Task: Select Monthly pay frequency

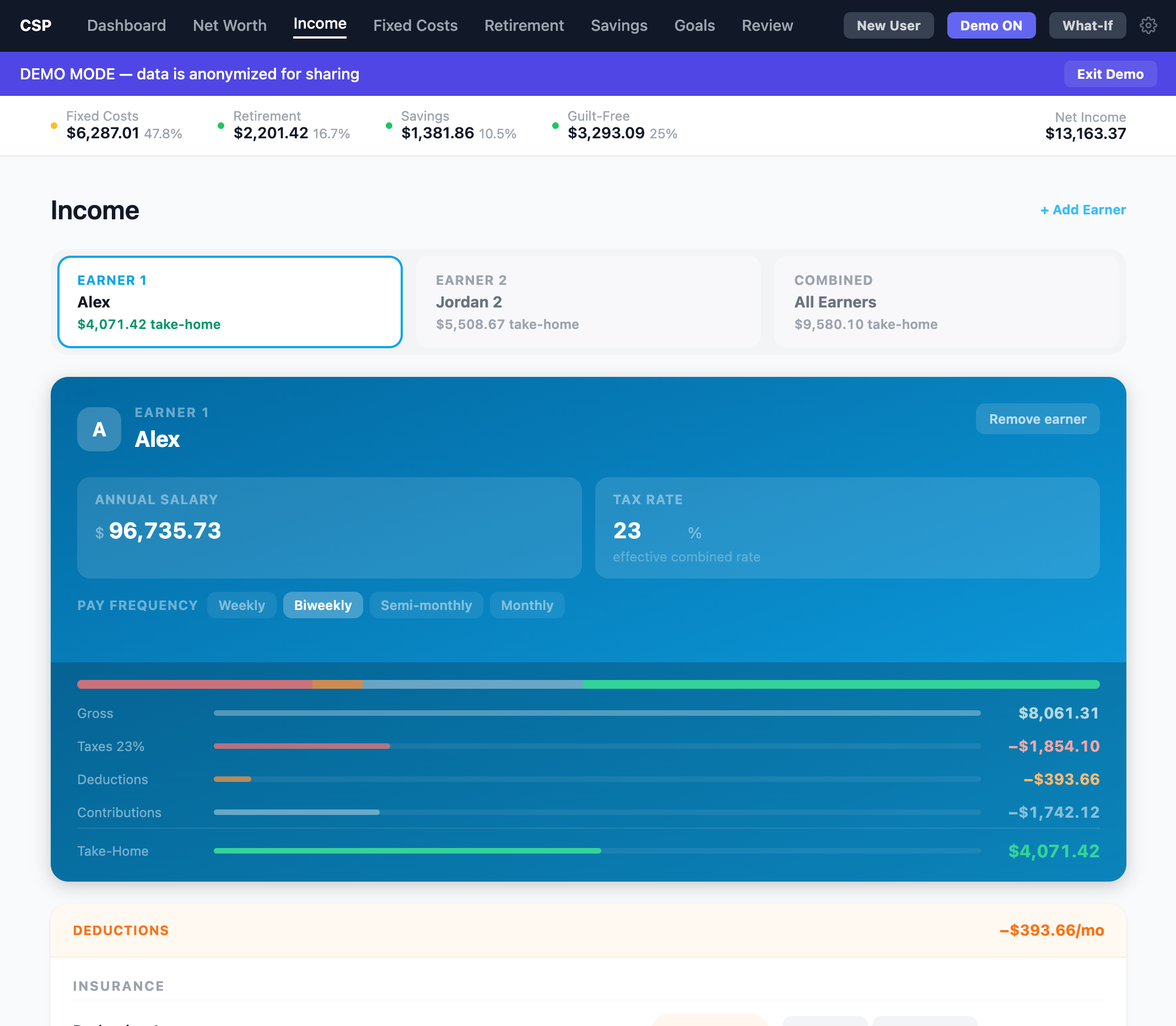Action: click(526, 604)
